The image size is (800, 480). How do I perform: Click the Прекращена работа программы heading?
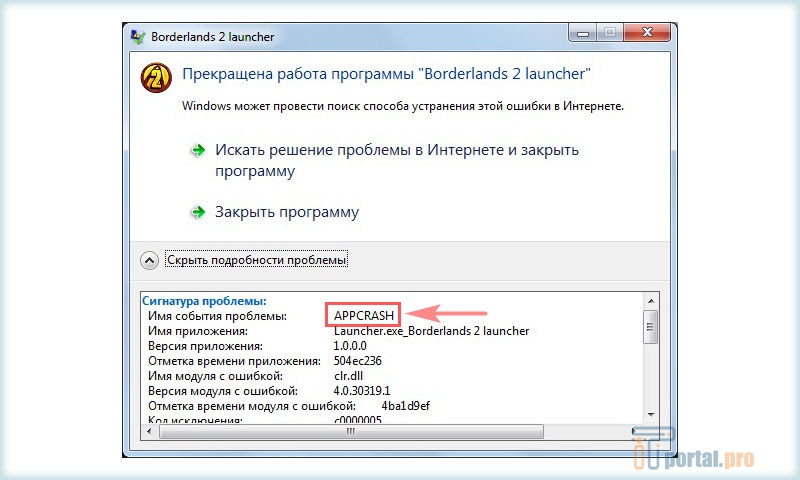386,74
